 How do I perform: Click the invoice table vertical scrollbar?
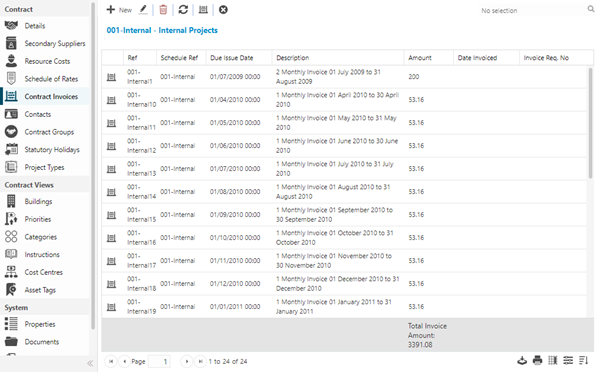point(590,123)
